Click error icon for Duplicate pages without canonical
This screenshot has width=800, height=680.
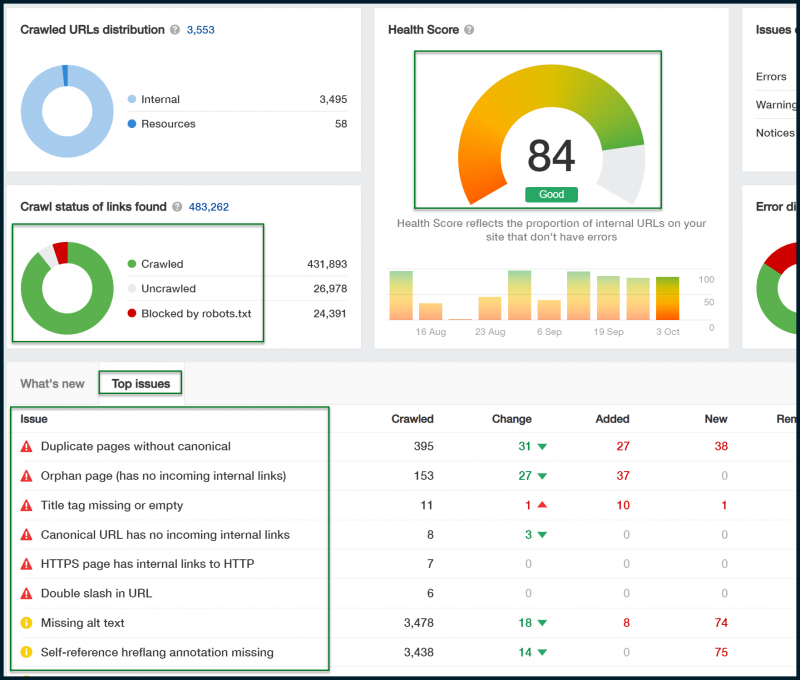click(27, 446)
